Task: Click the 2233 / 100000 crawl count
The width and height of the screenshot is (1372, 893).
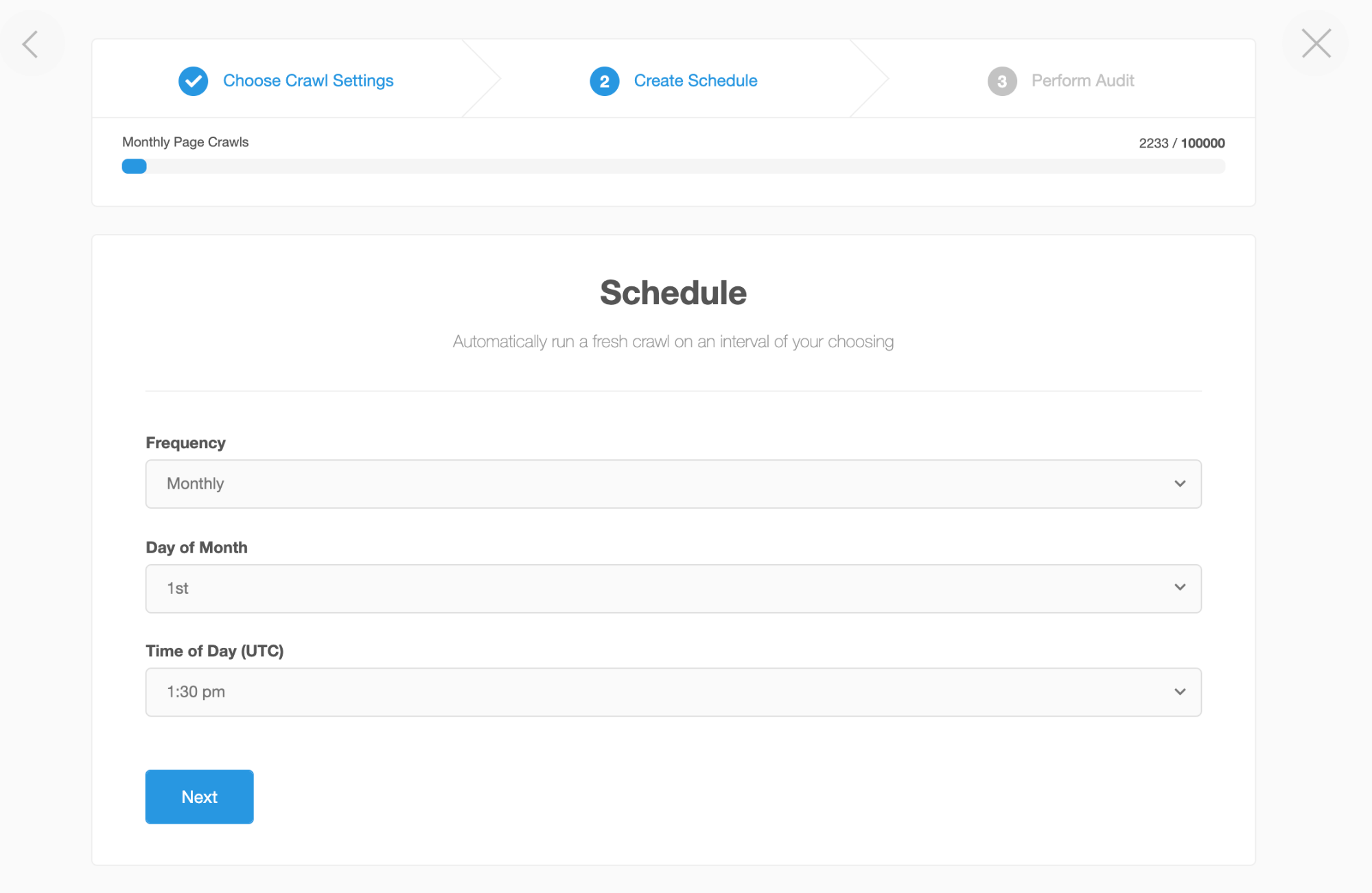Action: point(1181,143)
